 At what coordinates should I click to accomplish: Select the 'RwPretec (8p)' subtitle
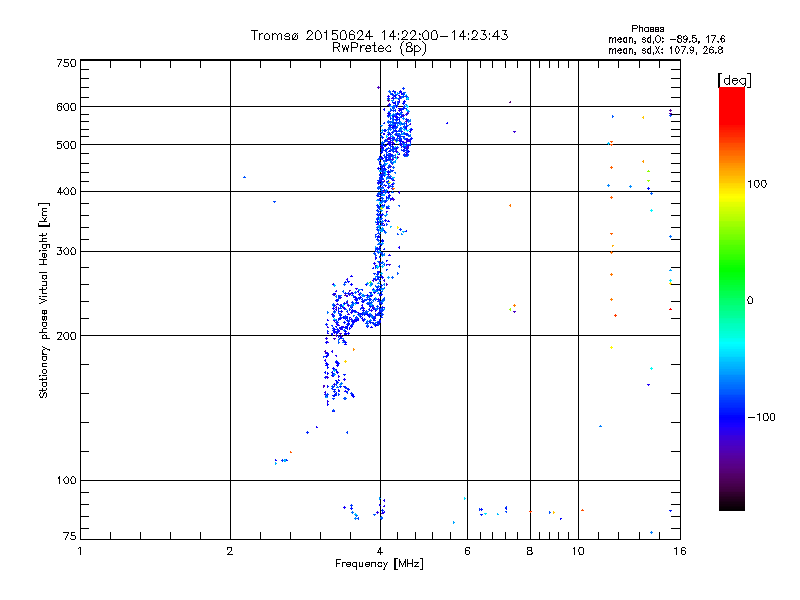coord(379,48)
